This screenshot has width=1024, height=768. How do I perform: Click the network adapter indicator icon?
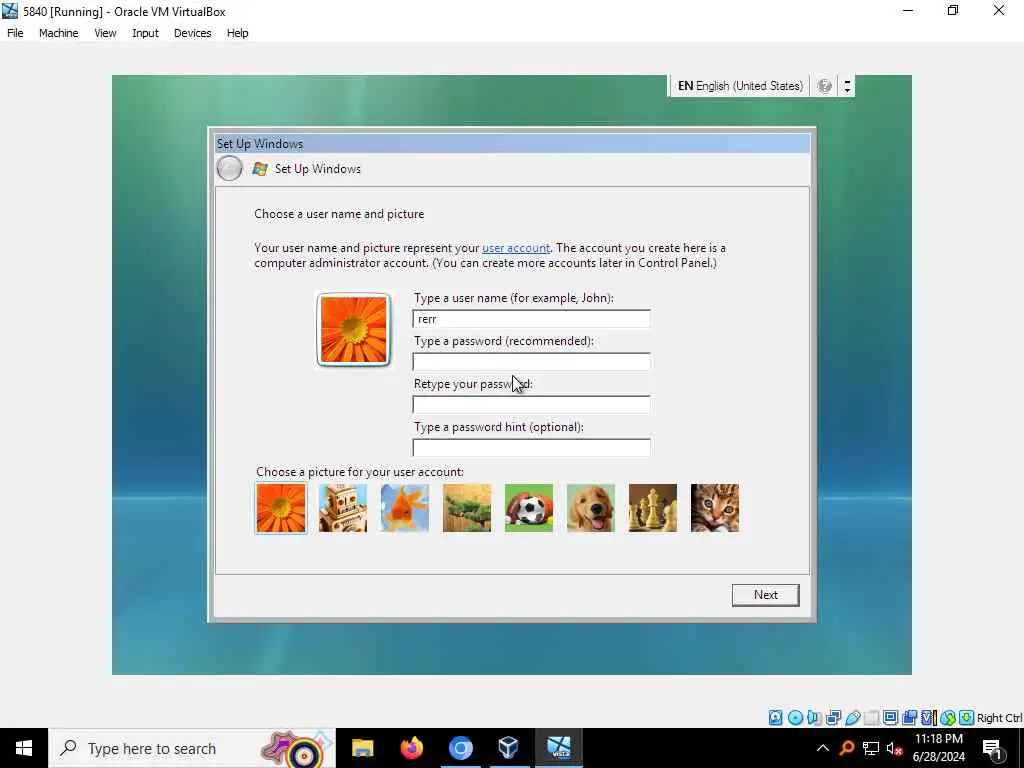click(833, 718)
